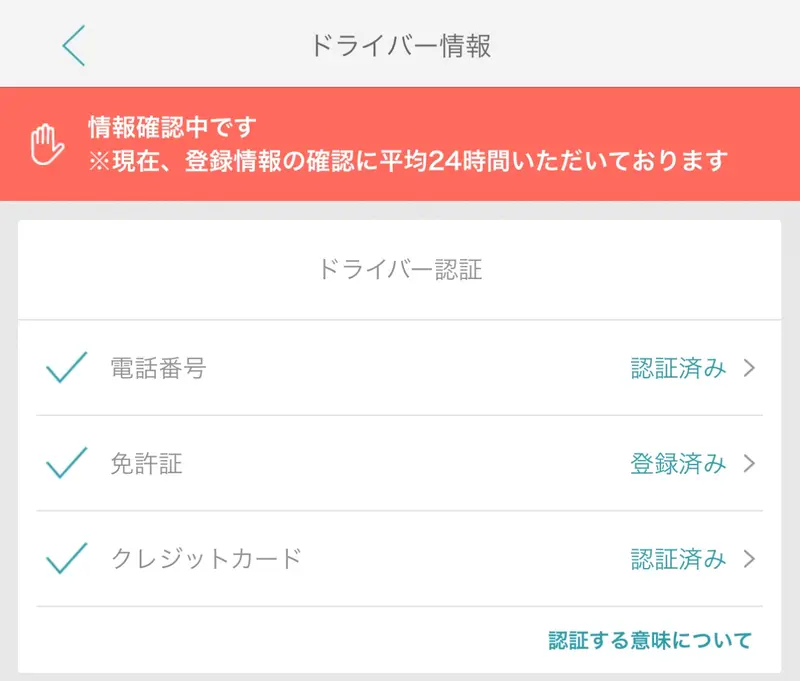This screenshot has width=800, height=681.
Task: Tap the ドライバー認証 section header
Action: [x=400, y=269]
